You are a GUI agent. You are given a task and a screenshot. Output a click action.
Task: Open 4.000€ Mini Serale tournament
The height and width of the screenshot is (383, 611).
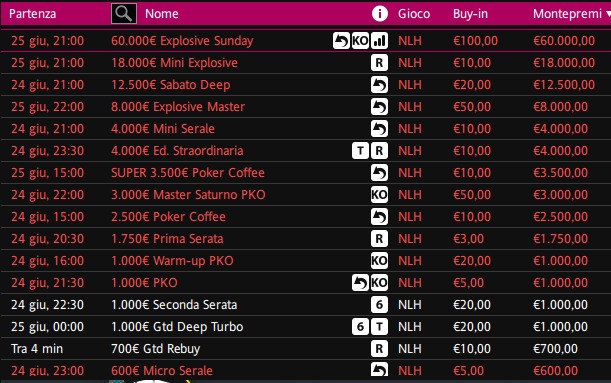(x=163, y=129)
